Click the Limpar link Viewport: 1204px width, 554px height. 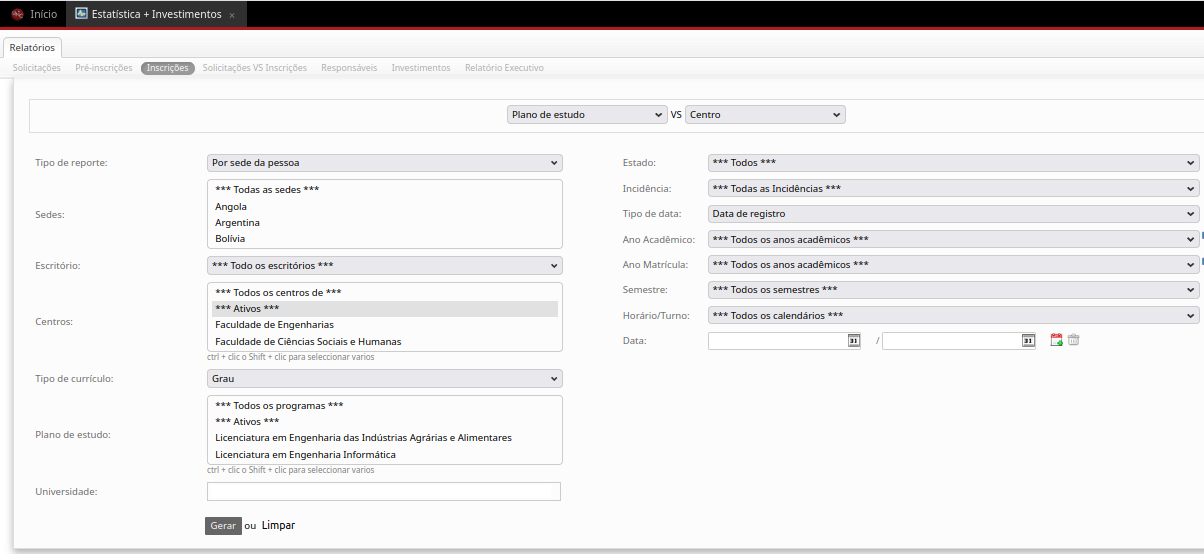click(278, 526)
